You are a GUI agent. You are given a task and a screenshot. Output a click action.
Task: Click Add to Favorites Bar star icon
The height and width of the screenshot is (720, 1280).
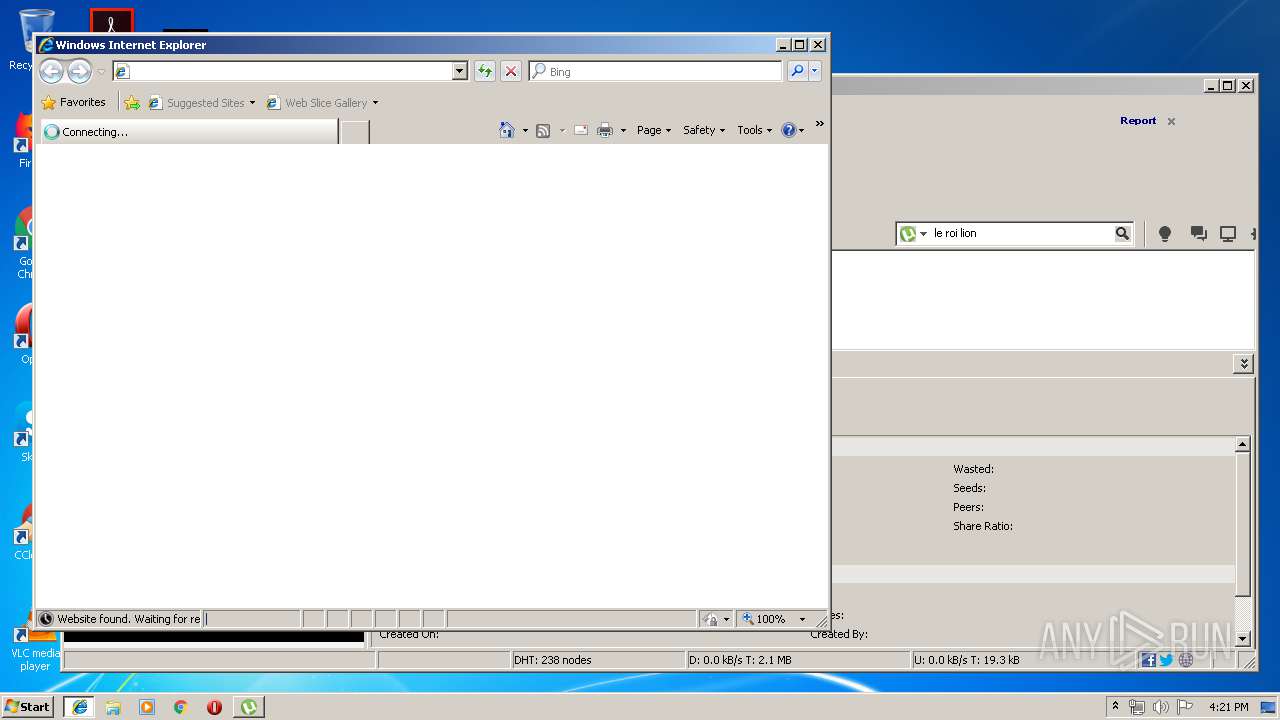click(x=132, y=102)
